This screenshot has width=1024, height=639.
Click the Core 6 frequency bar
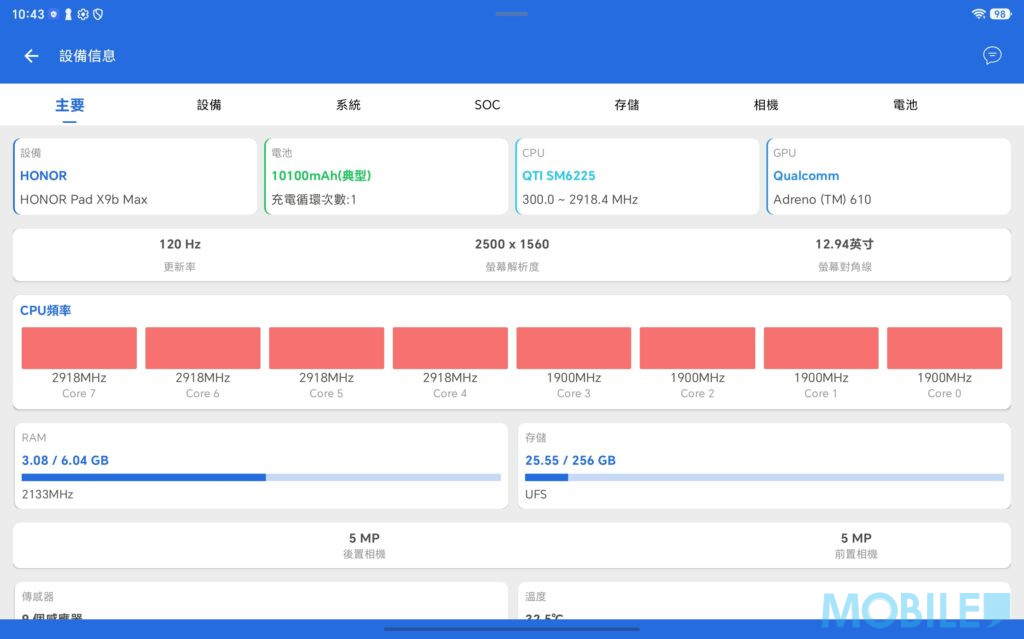202,348
